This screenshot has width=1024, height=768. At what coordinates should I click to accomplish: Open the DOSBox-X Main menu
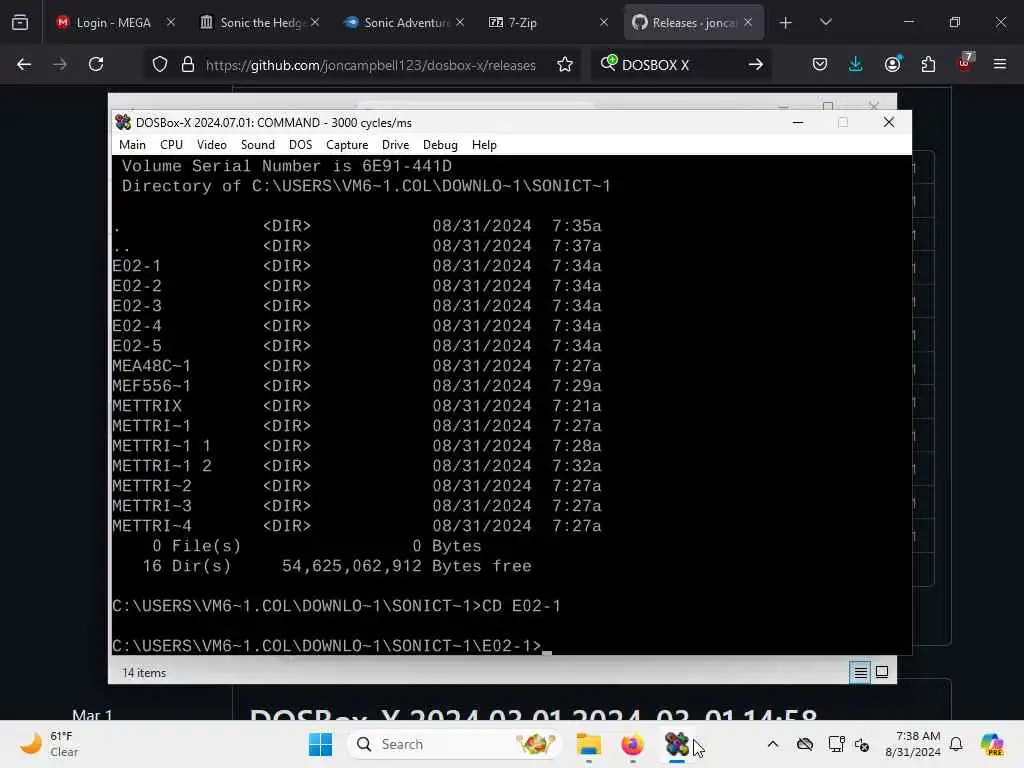click(133, 145)
